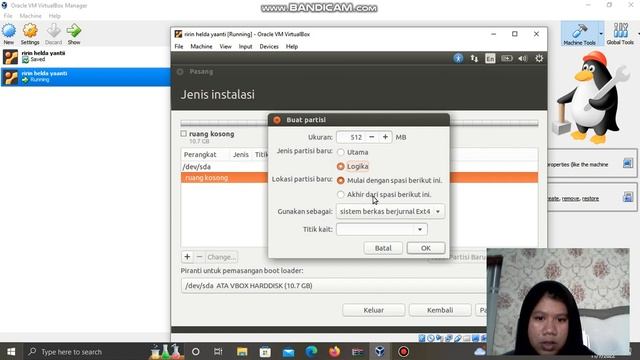Click the Perangkat column header
Viewport: 640px width, 360px height.
200,155
